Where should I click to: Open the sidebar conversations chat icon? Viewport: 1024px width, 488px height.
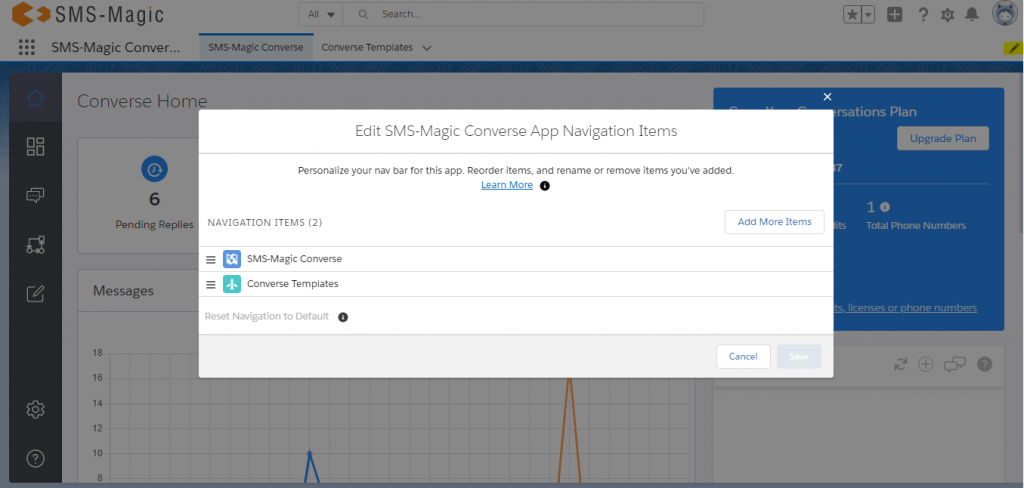(x=35, y=195)
